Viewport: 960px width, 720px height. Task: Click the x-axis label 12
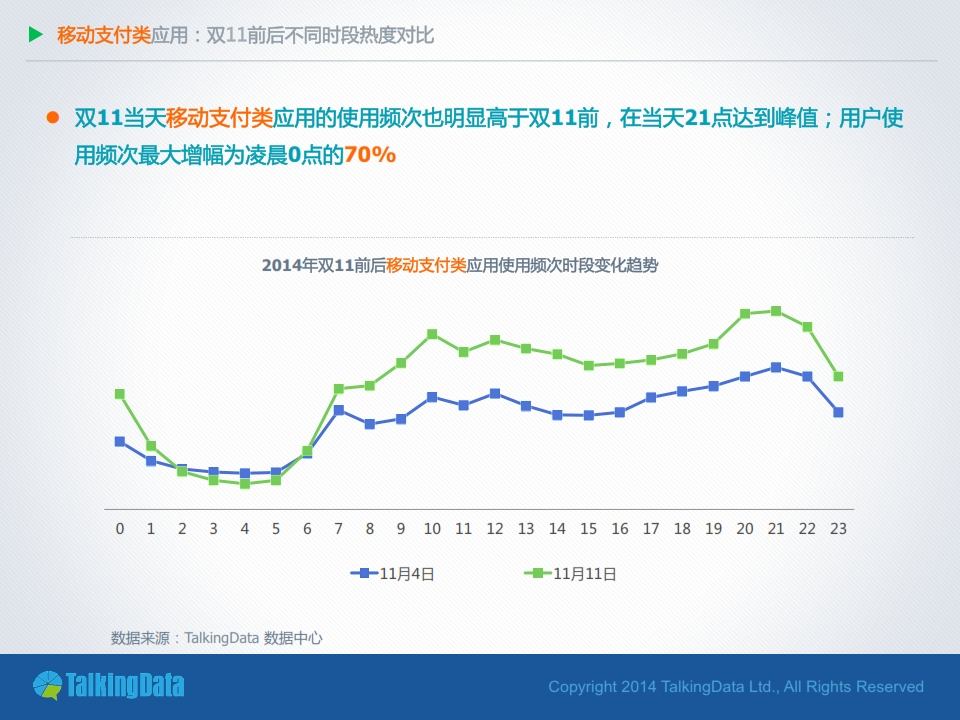pyautogui.click(x=494, y=528)
